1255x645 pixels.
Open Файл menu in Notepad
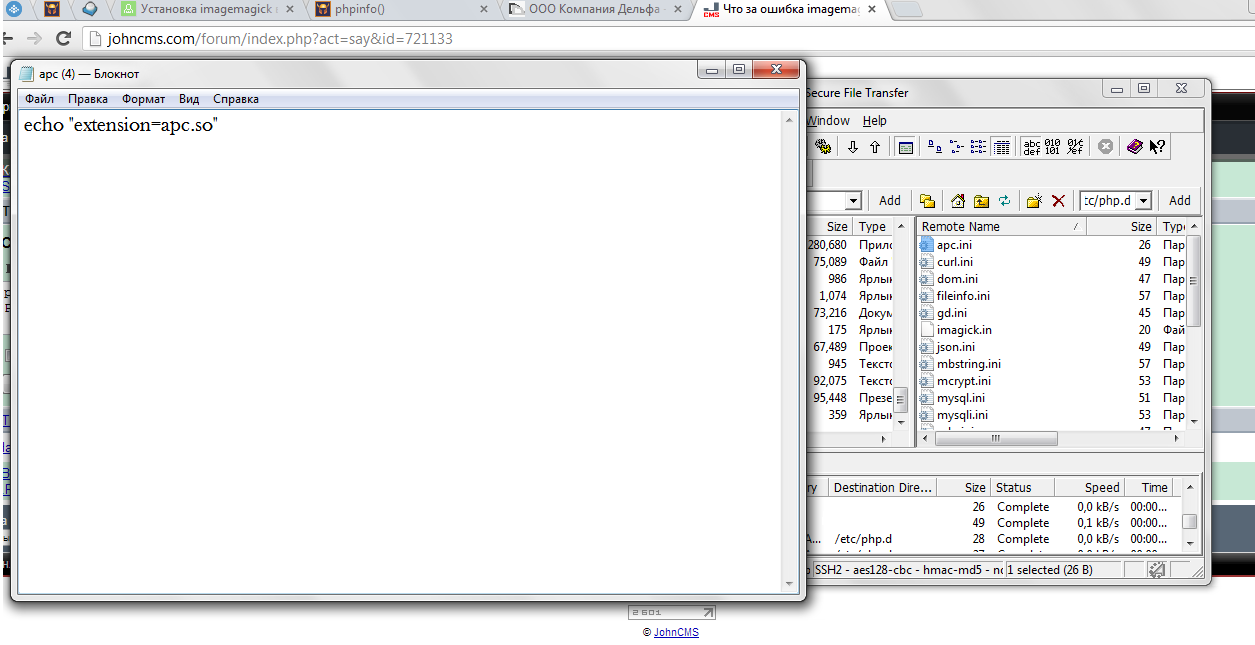[40, 99]
